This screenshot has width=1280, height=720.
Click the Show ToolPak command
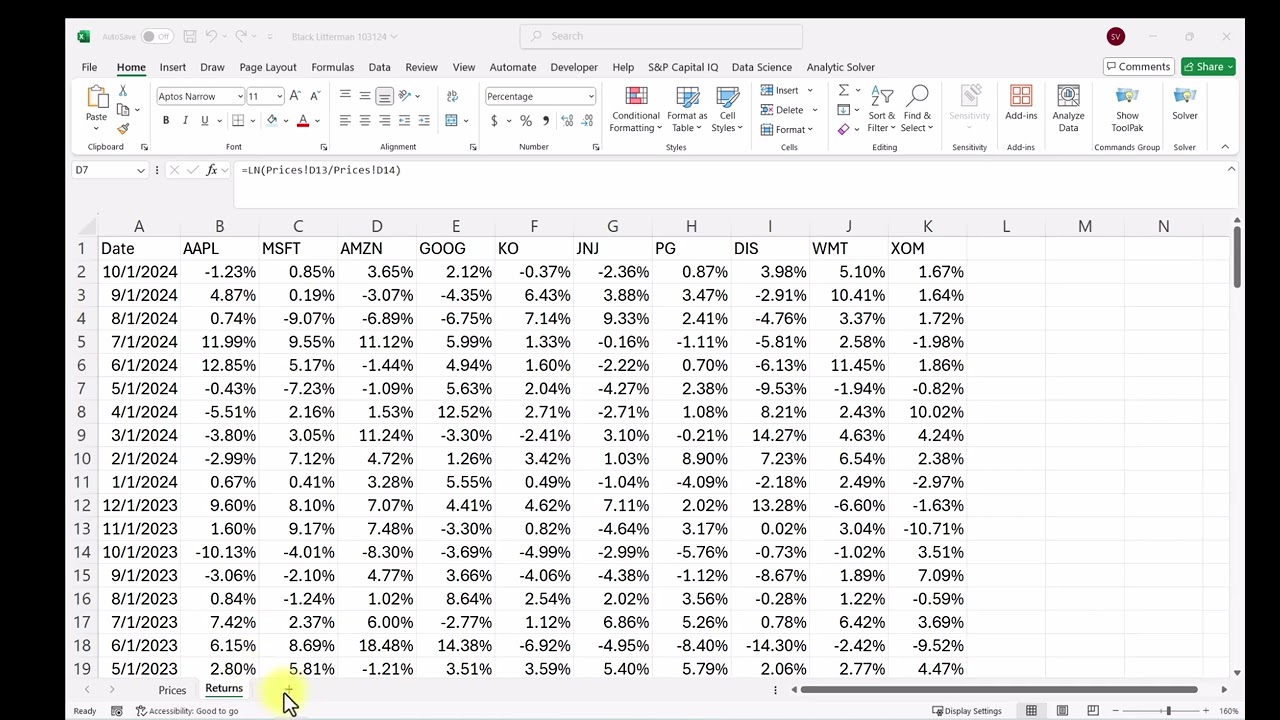(x=1127, y=108)
